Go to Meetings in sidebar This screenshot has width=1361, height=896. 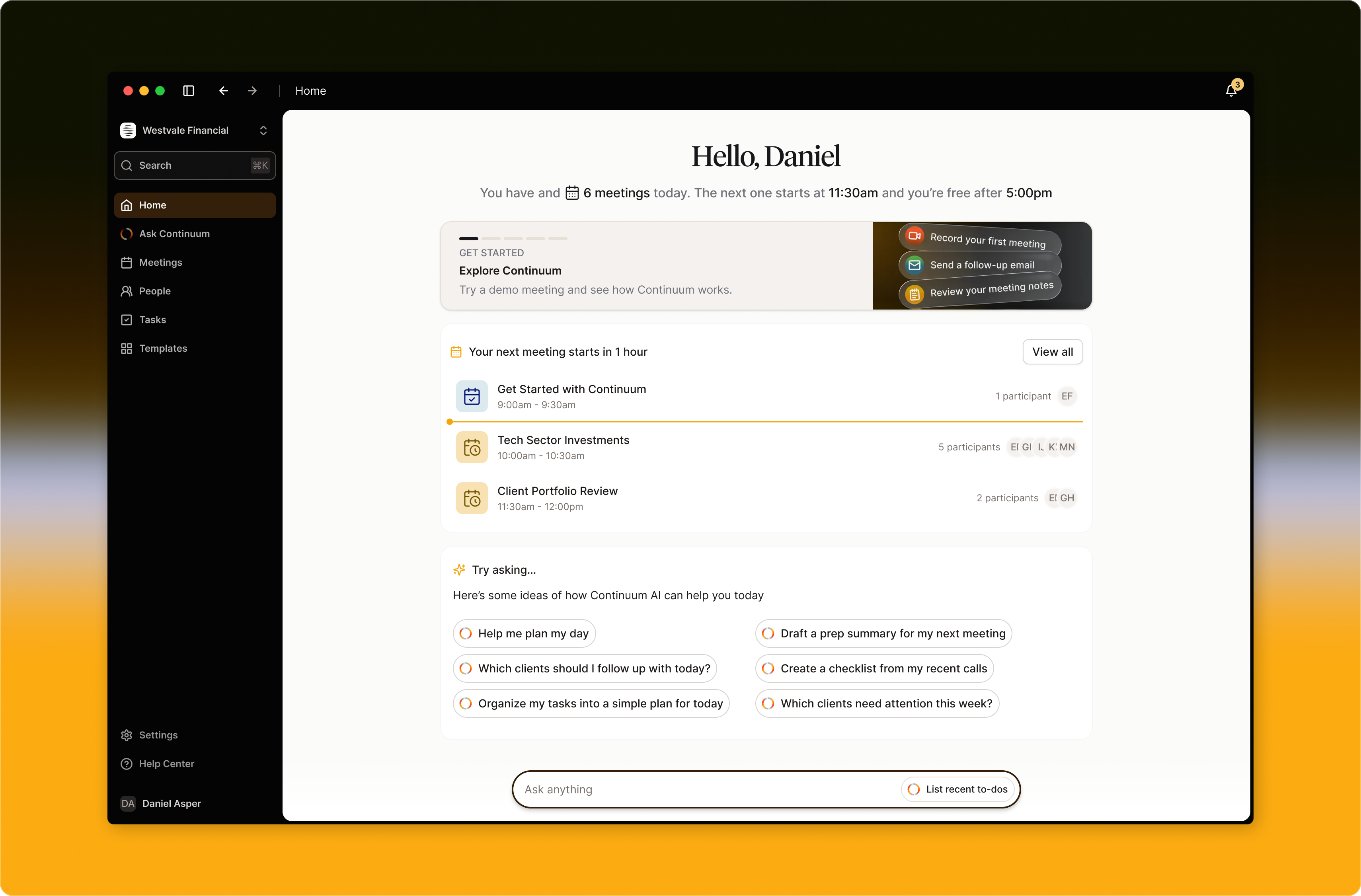tap(160, 263)
